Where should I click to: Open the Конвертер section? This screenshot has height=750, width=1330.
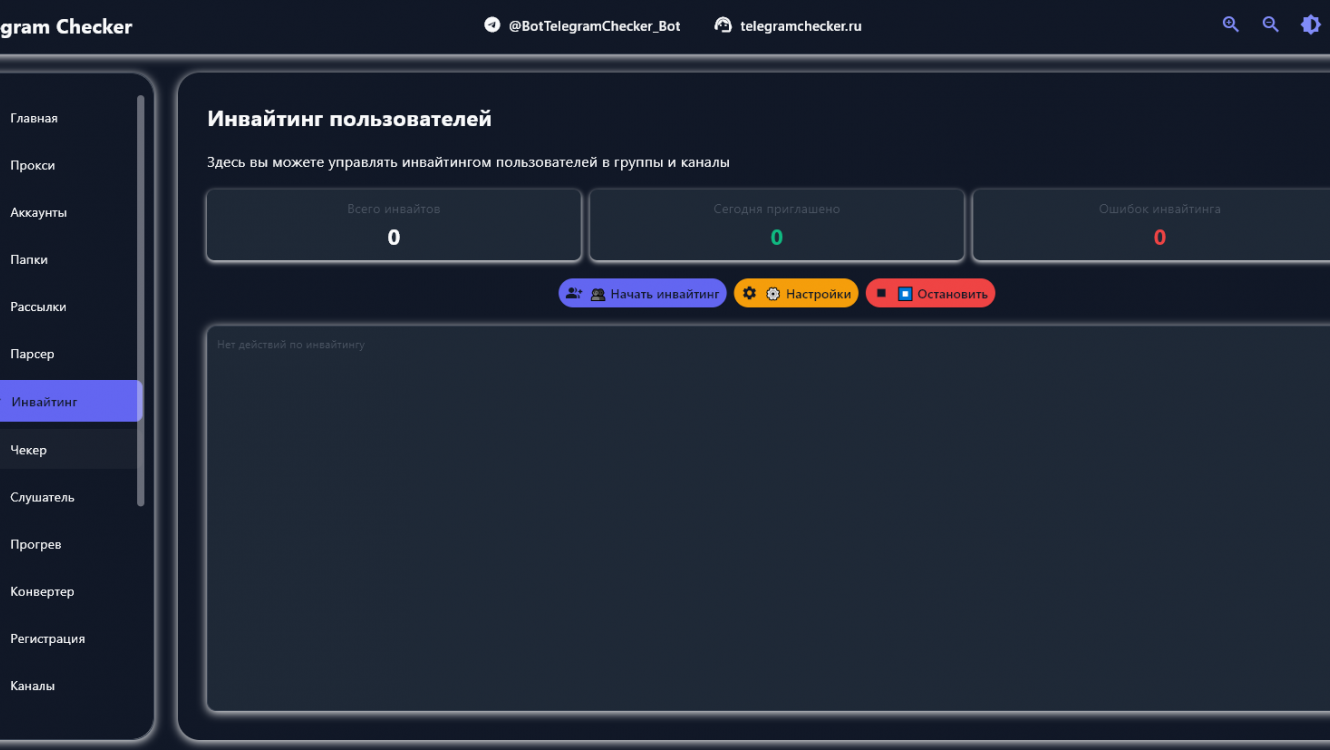42,591
